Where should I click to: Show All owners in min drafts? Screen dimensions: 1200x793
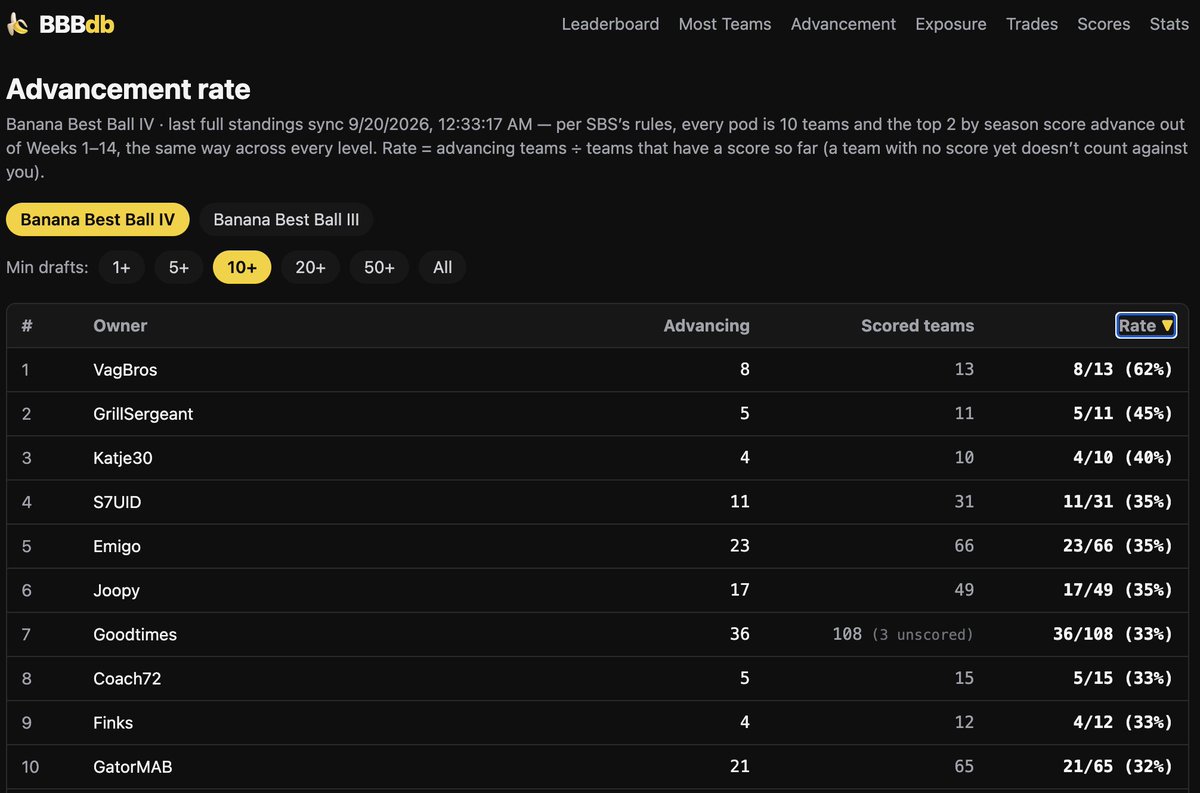coord(443,267)
